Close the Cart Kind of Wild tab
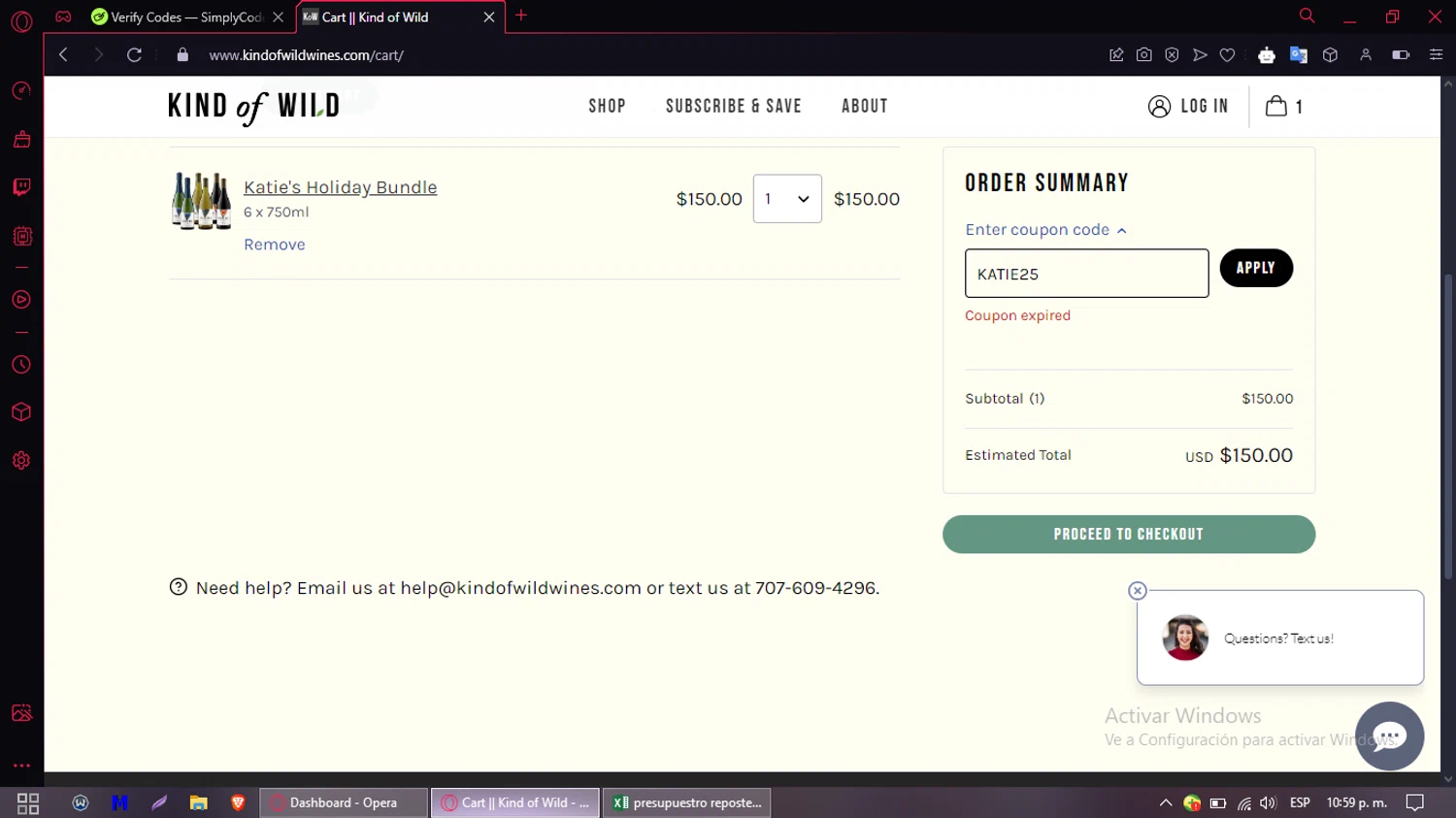Screen dimensions: 1456x818 point(489,16)
